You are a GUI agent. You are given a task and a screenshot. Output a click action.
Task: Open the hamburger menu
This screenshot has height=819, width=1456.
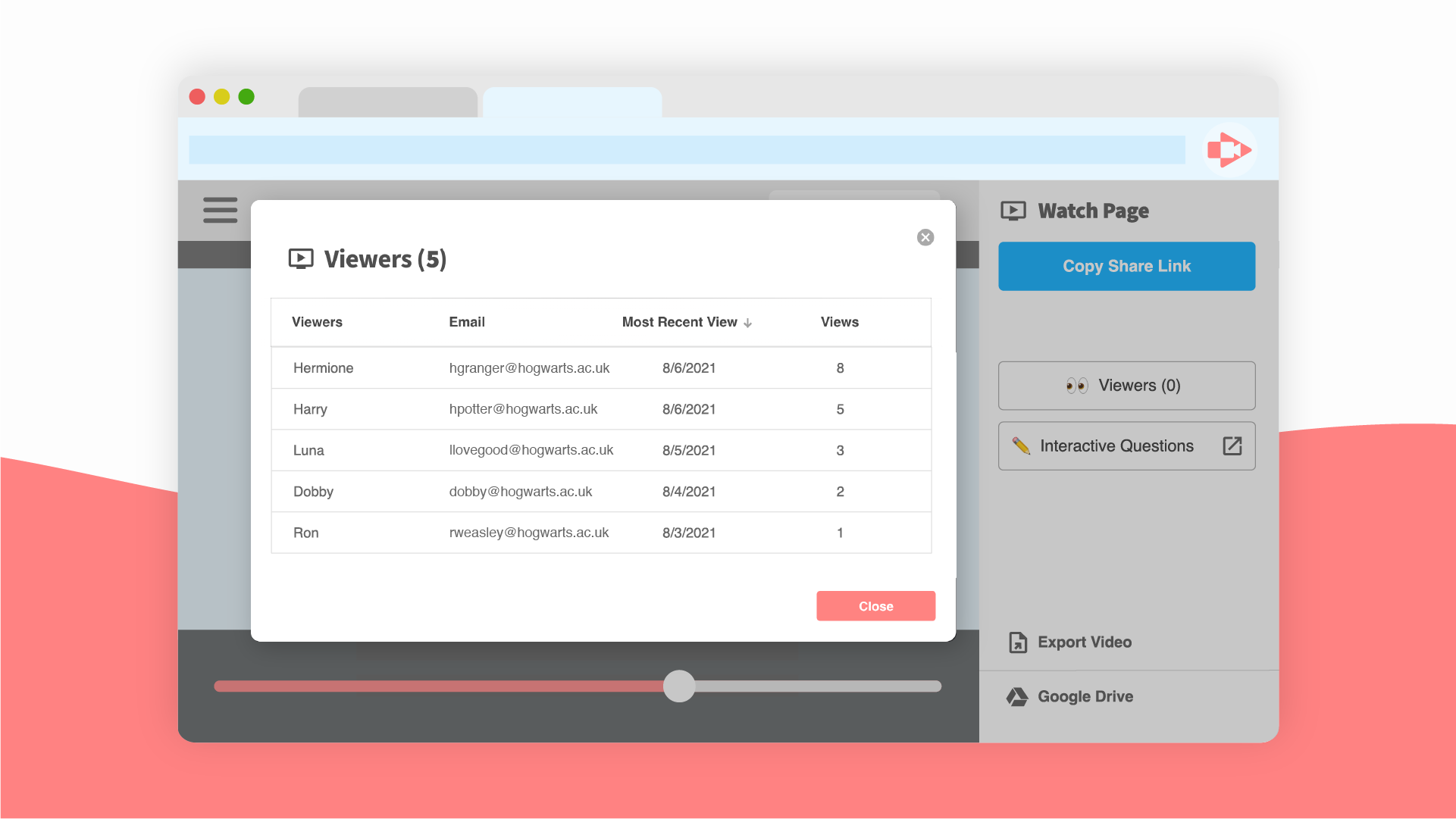click(220, 211)
